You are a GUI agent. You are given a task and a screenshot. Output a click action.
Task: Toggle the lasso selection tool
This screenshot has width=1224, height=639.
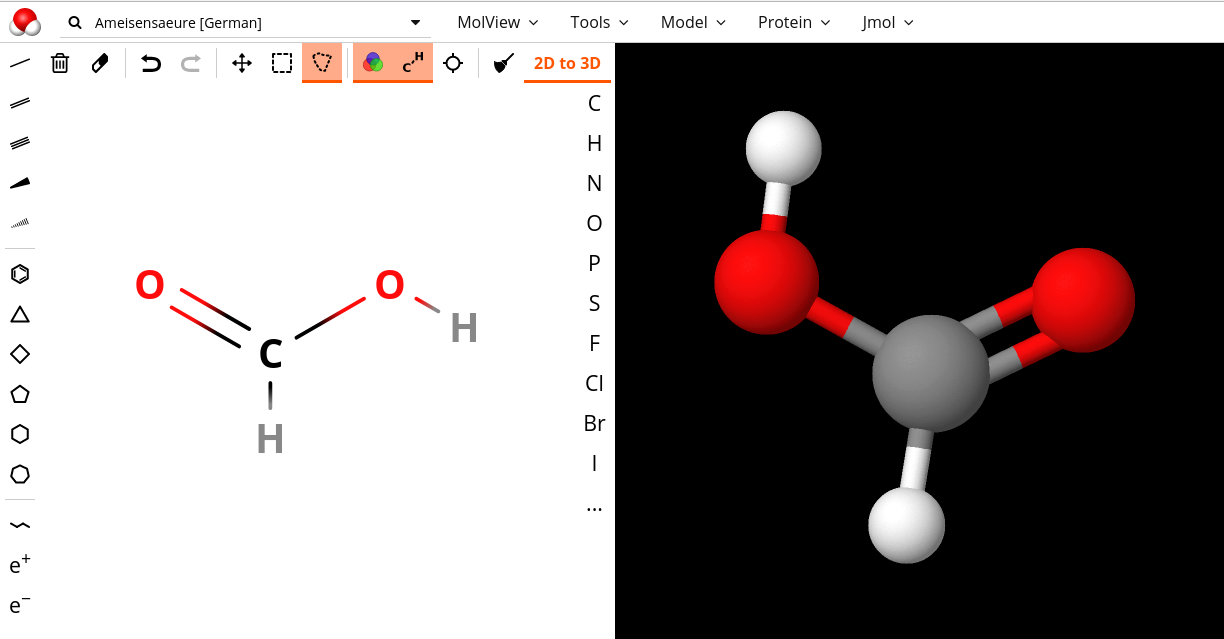(x=321, y=63)
